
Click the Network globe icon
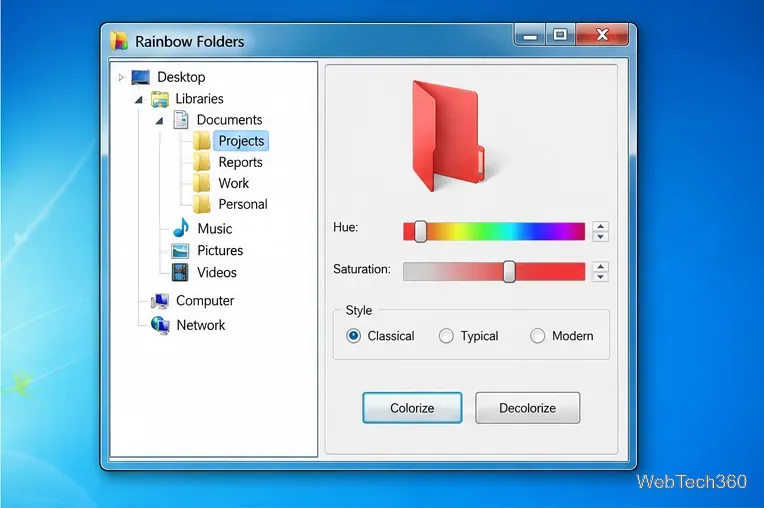160,325
